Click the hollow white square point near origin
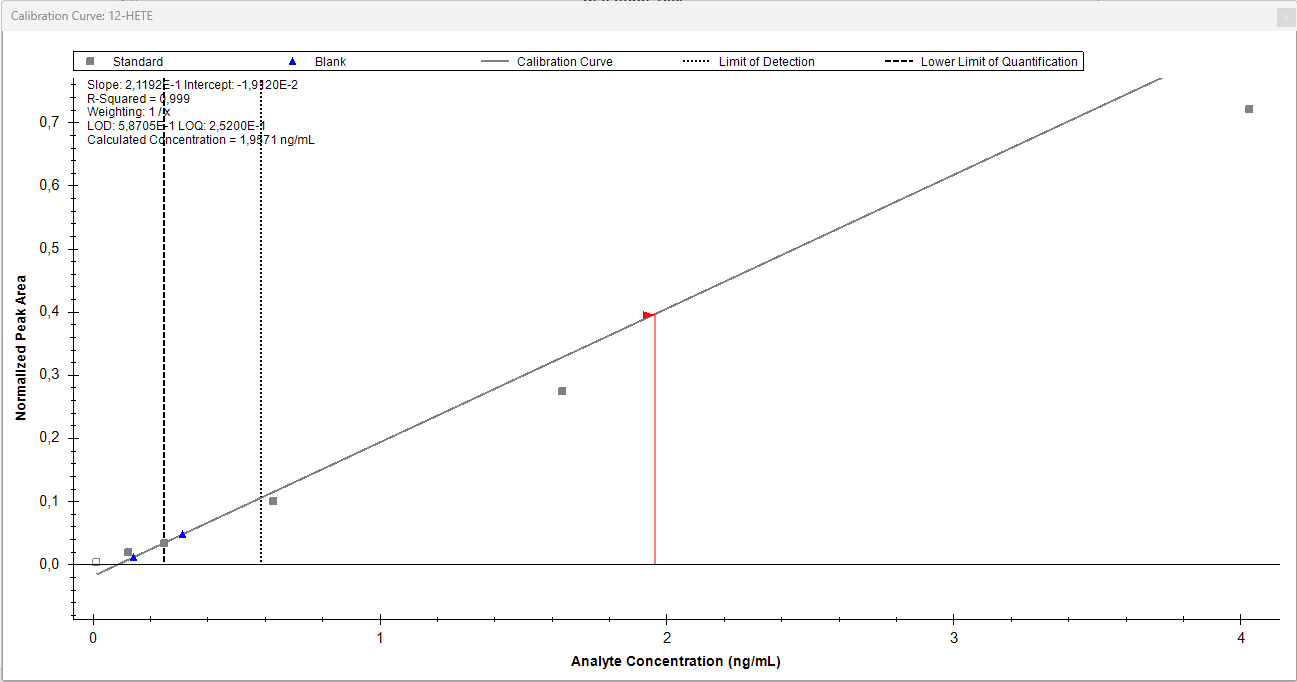Image resolution: width=1297 pixels, height=682 pixels. (x=96, y=562)
